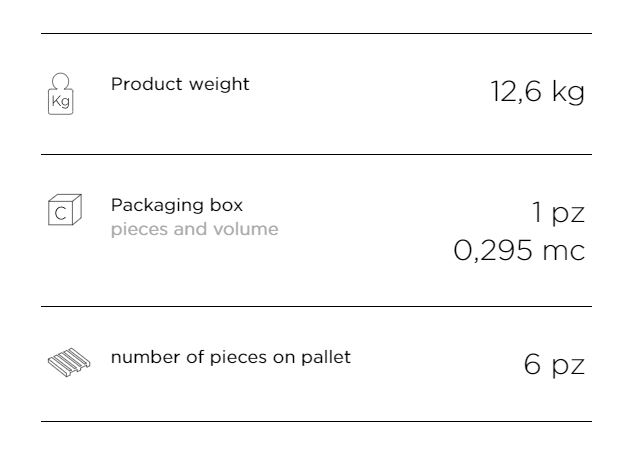
Task: Select the Packaging box label
Action: tap(177, 205)
